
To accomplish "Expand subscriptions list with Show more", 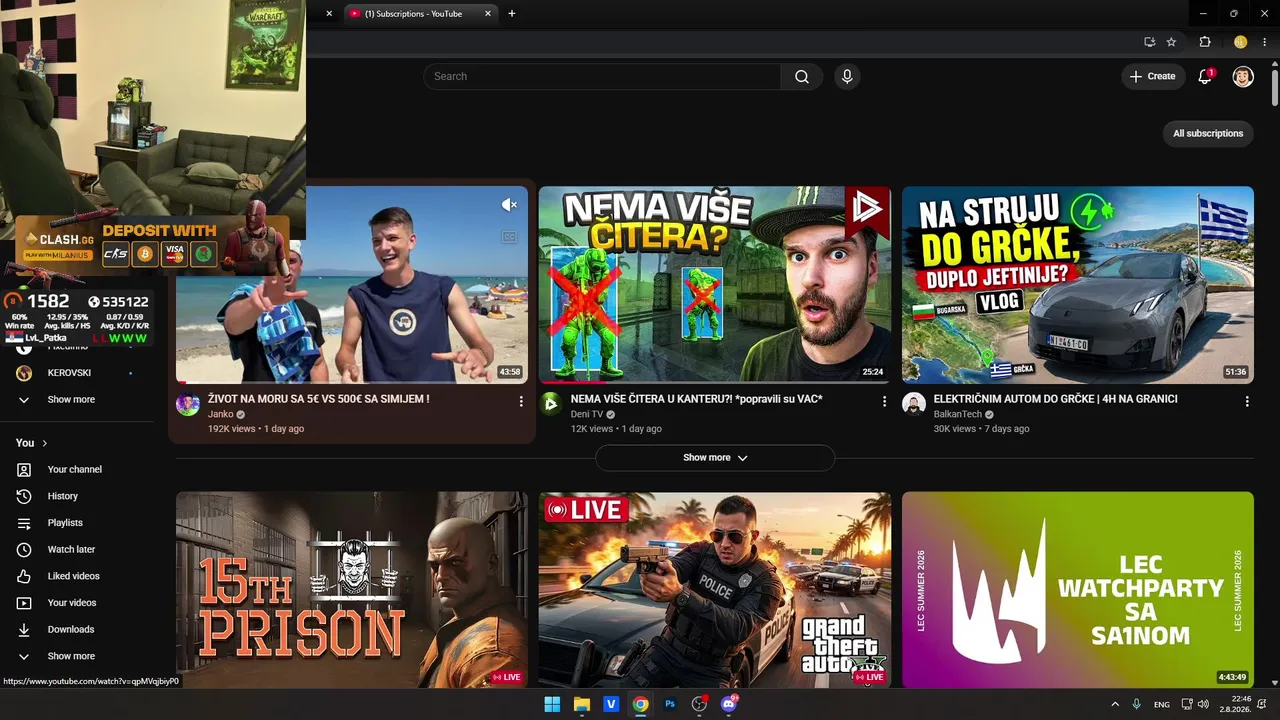I will click(70, 400).
